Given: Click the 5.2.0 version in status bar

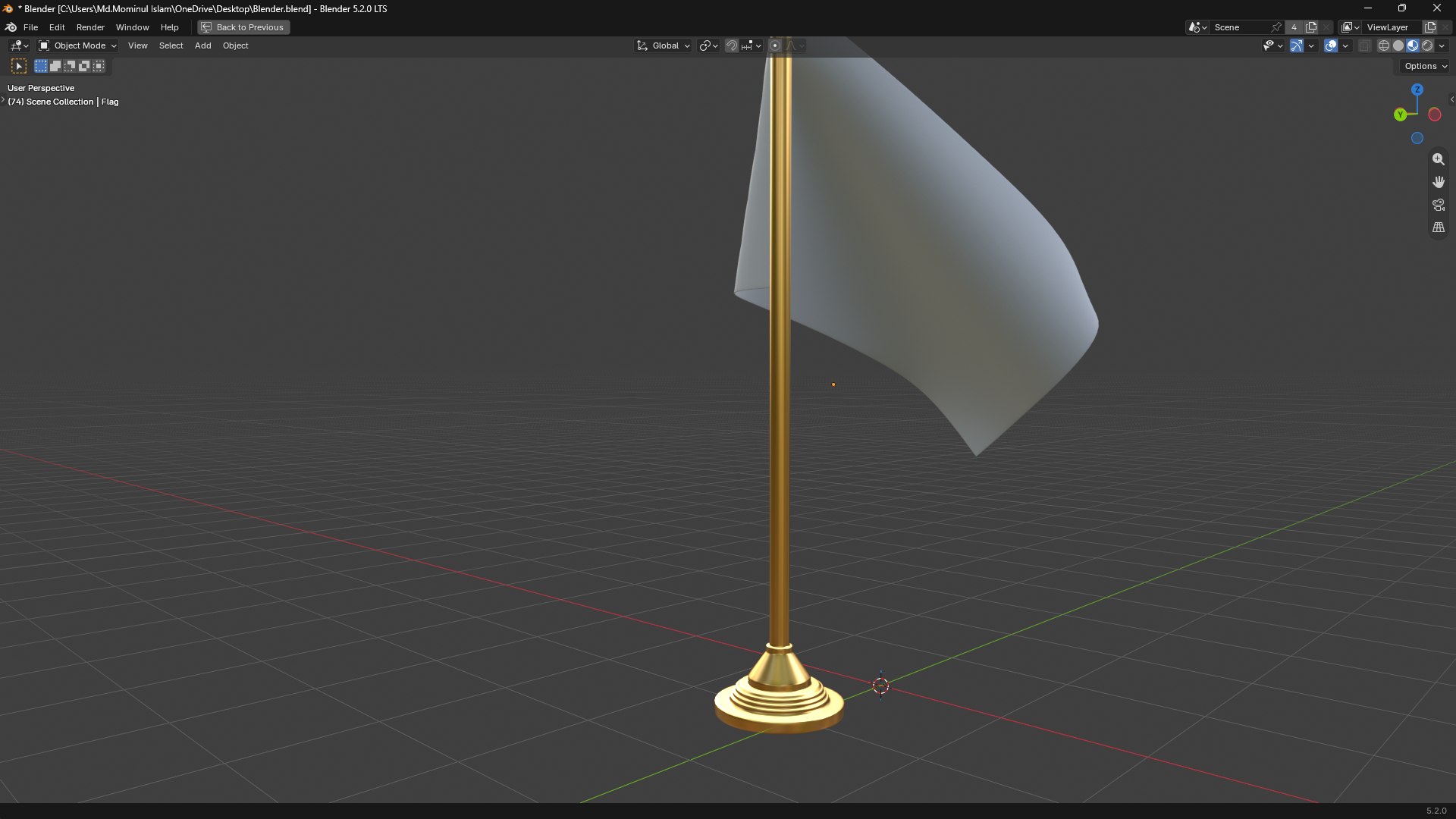Looking at the screenshot, I should coord(1436,811).
